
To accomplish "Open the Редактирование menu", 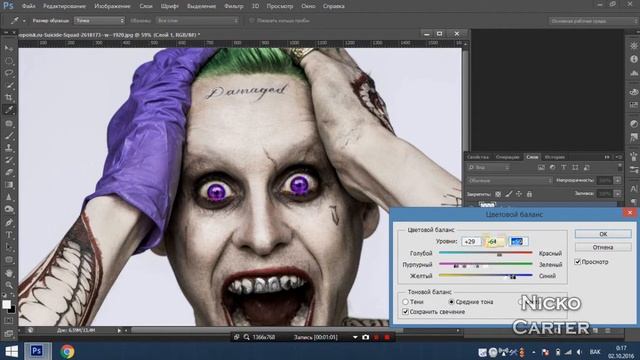I will pos(64,6).
